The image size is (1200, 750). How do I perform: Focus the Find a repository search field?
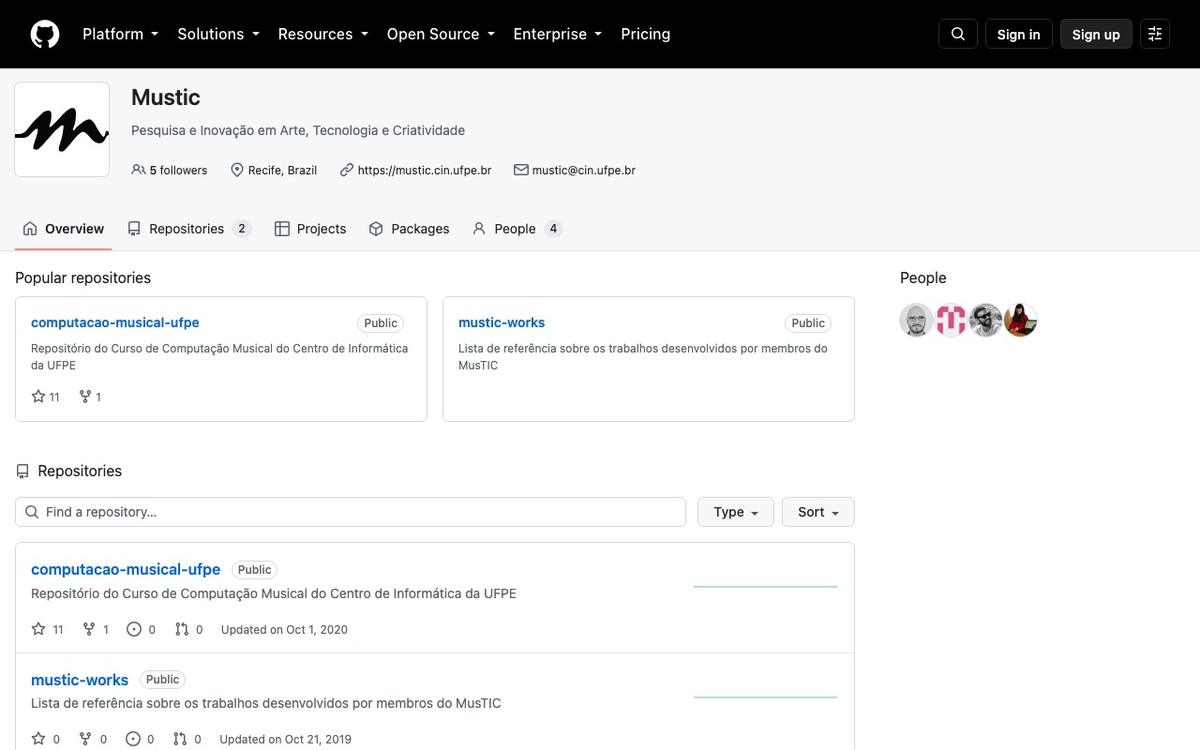pyautogui.click(x=350, y=512)
